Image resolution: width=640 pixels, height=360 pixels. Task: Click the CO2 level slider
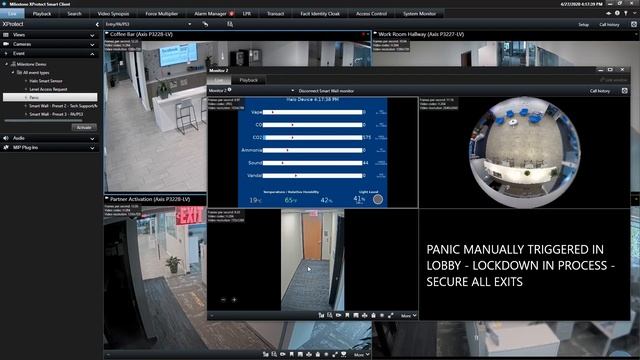(x=312, y=138)
